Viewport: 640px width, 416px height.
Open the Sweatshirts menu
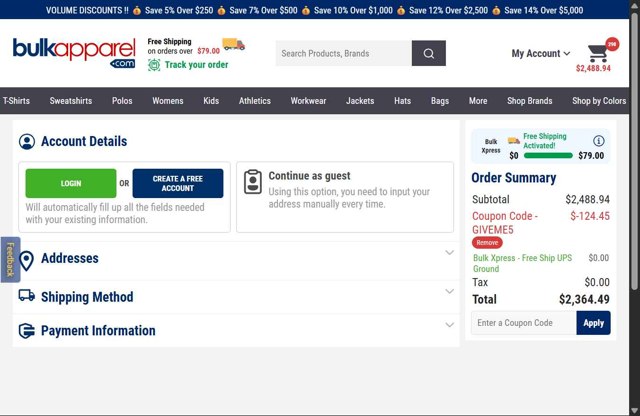tap(71, 101)
